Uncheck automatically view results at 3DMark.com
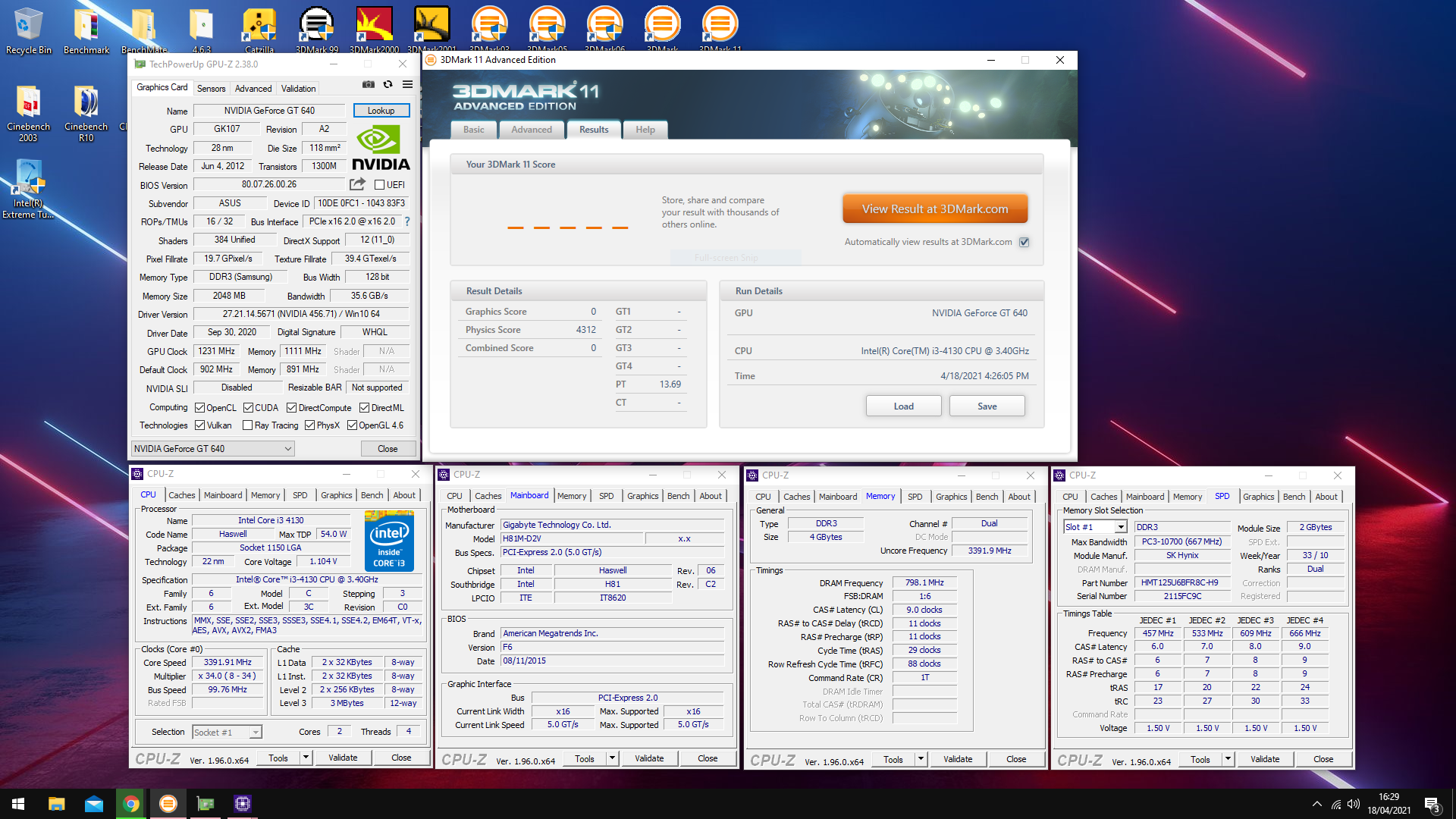The image size is (1456, 819). point(1025,242)
